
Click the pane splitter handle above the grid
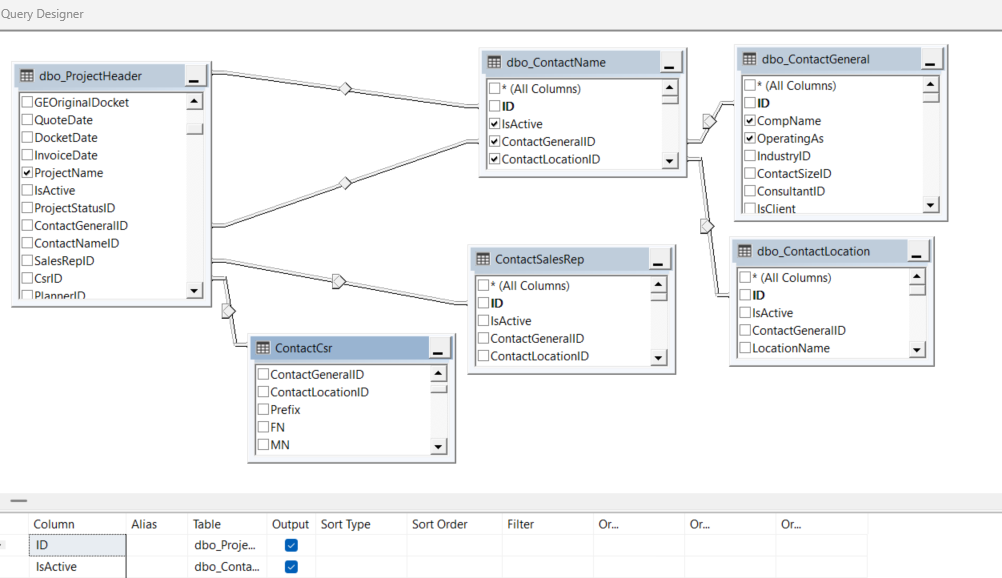(x=18, y=501)
